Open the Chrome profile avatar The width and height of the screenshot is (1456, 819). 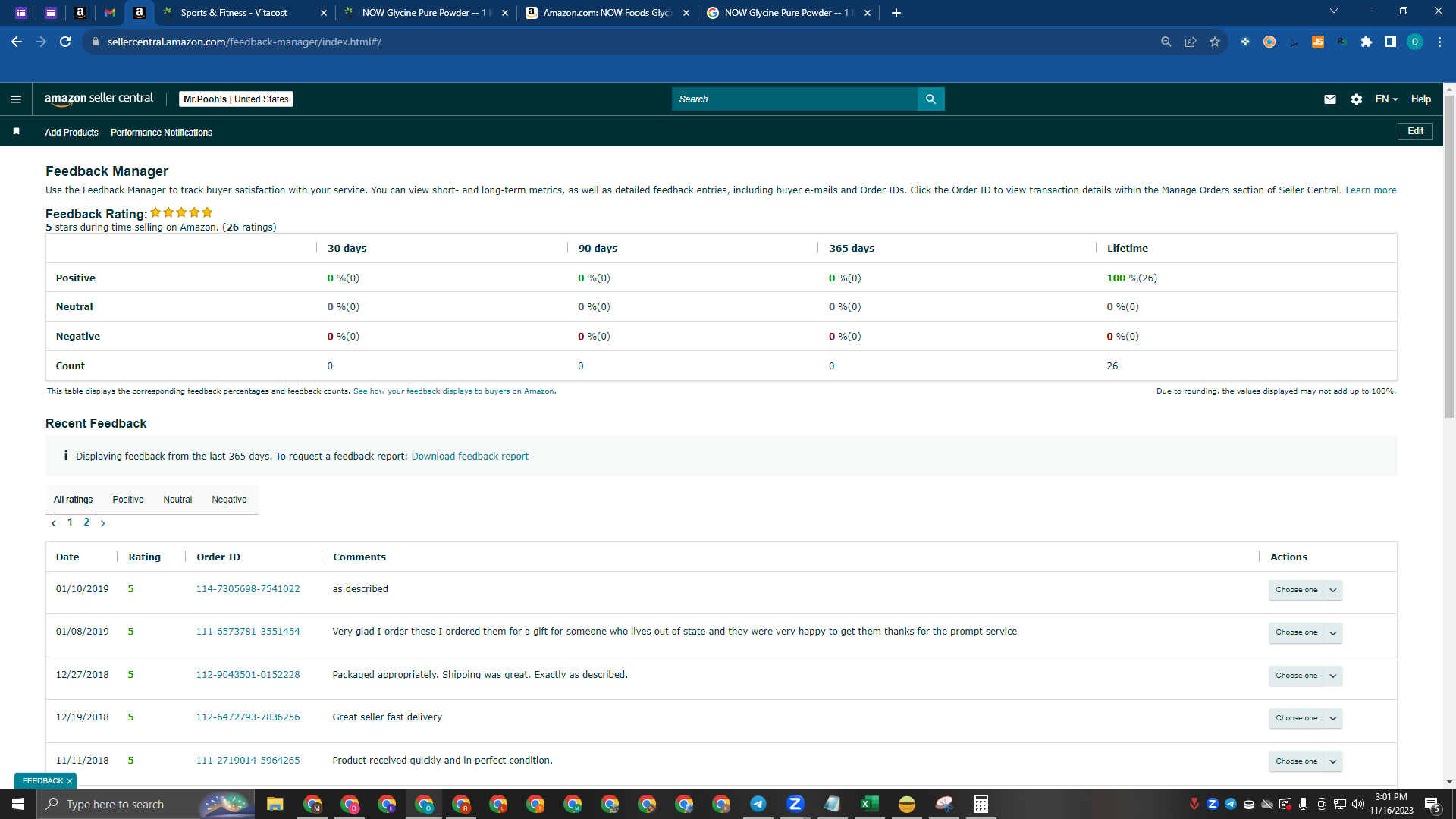[1415, 42]
